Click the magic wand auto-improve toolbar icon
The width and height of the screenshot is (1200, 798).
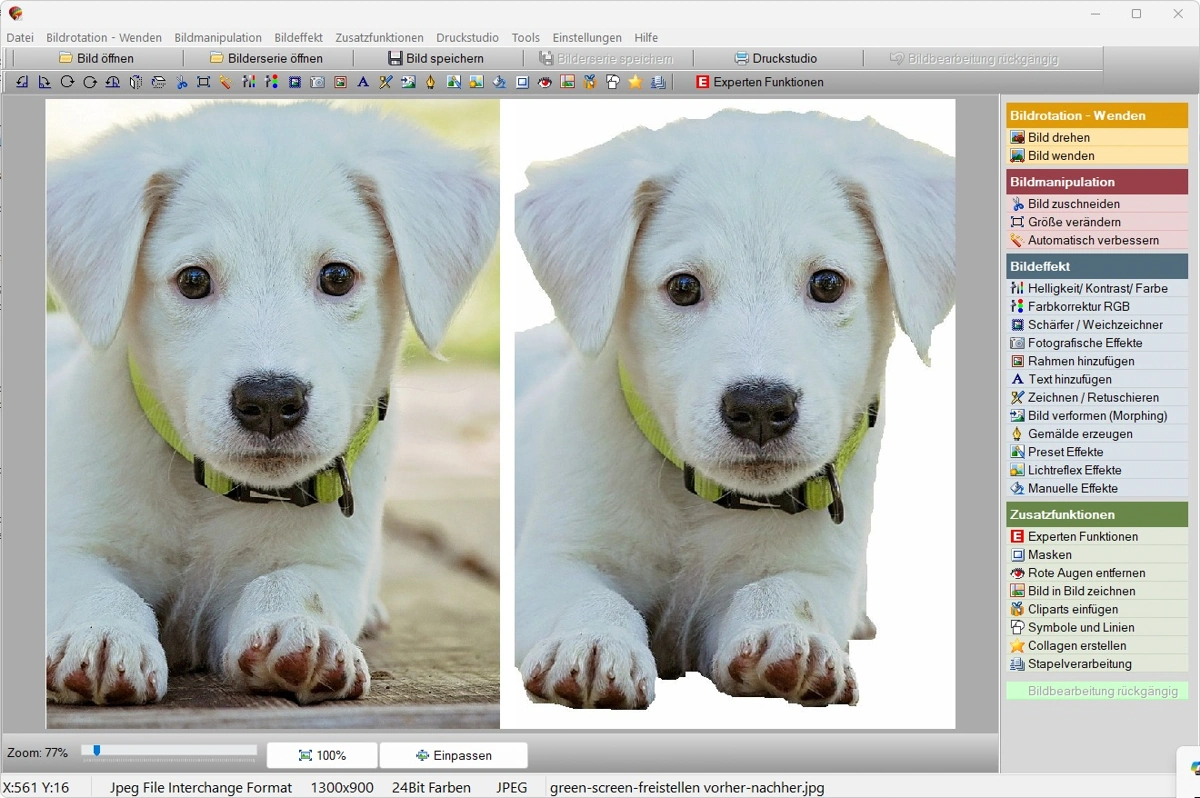point(226,82)
